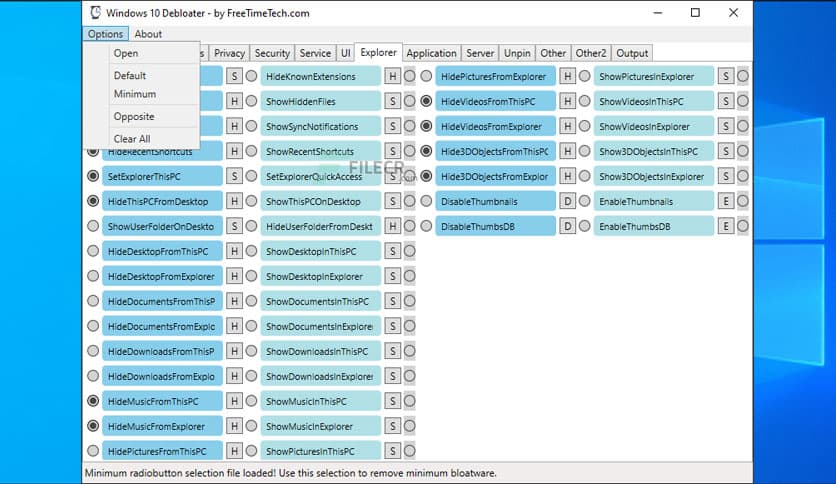Switch to the Service tab
836x484 pixels.
315,53
